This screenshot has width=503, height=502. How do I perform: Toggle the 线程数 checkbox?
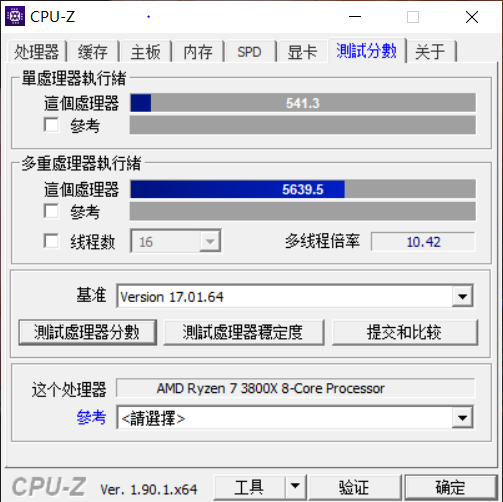tap(51, 241)
